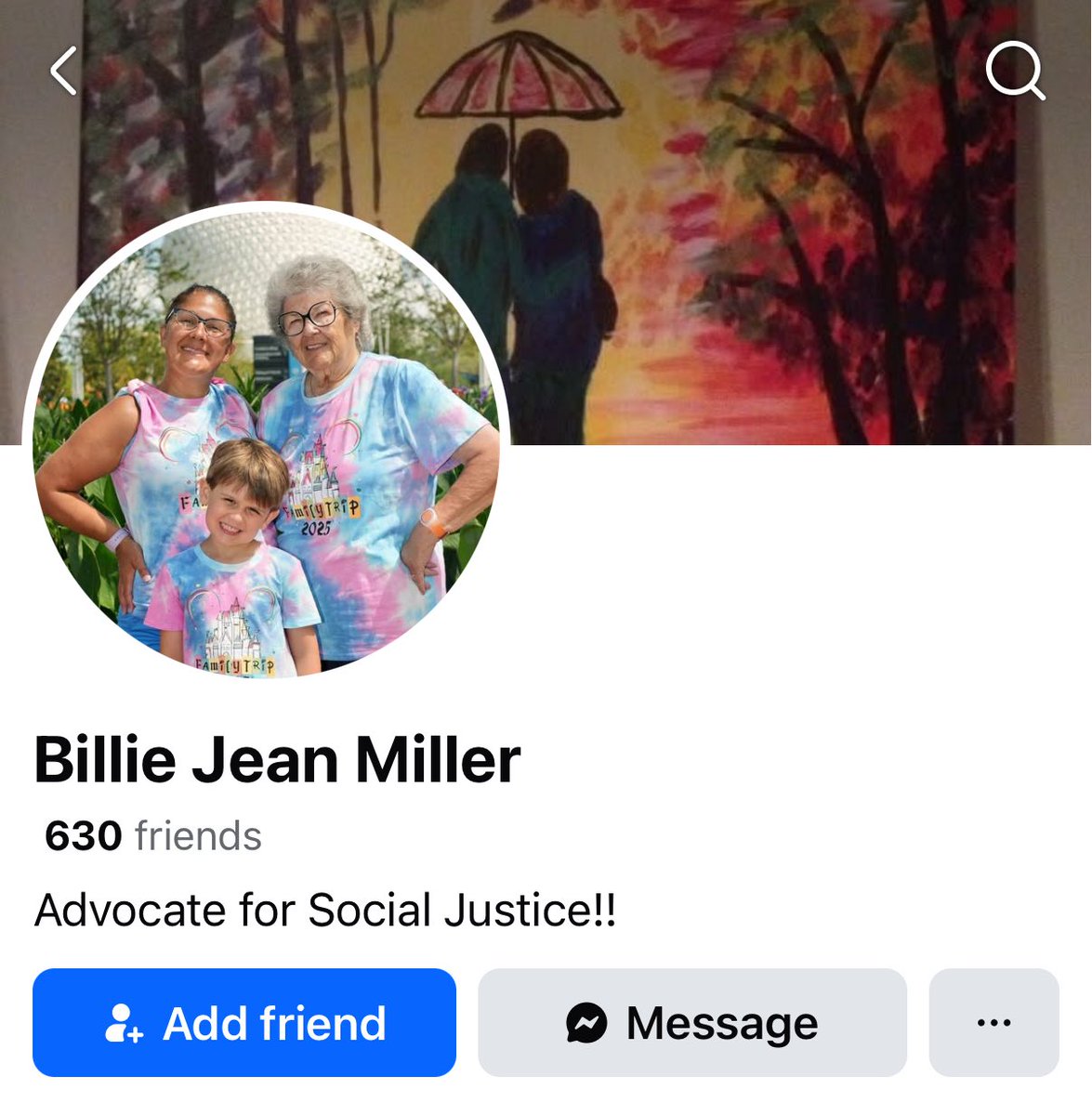Tap the word "friends" below the name

tap(198, 836)
